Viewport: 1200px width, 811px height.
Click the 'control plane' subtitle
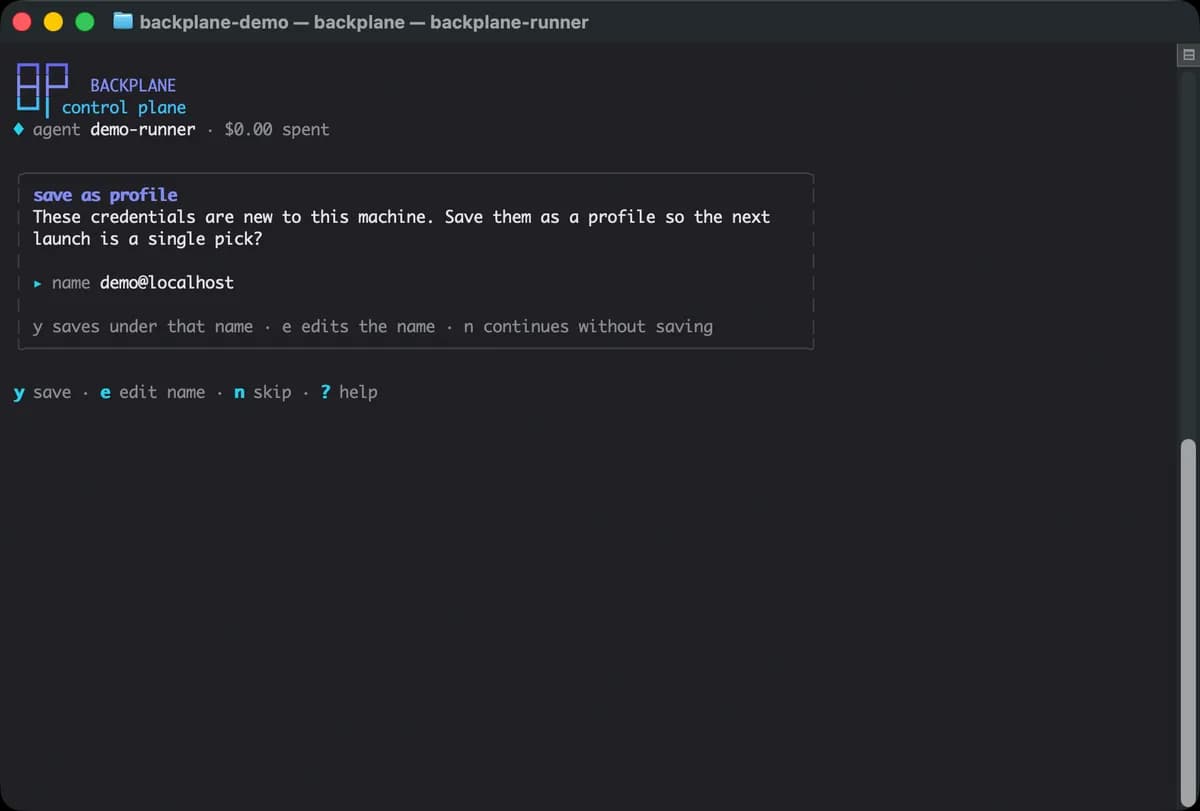coord(124,107)
